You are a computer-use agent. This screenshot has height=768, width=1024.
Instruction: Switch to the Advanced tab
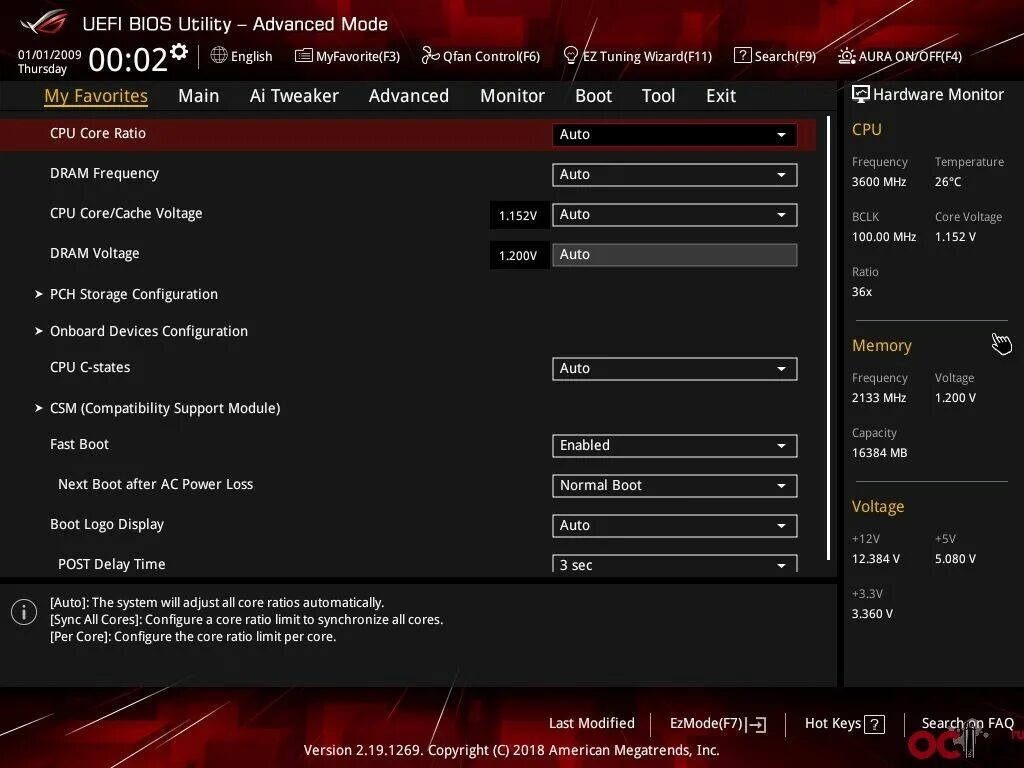pos(409,96)
